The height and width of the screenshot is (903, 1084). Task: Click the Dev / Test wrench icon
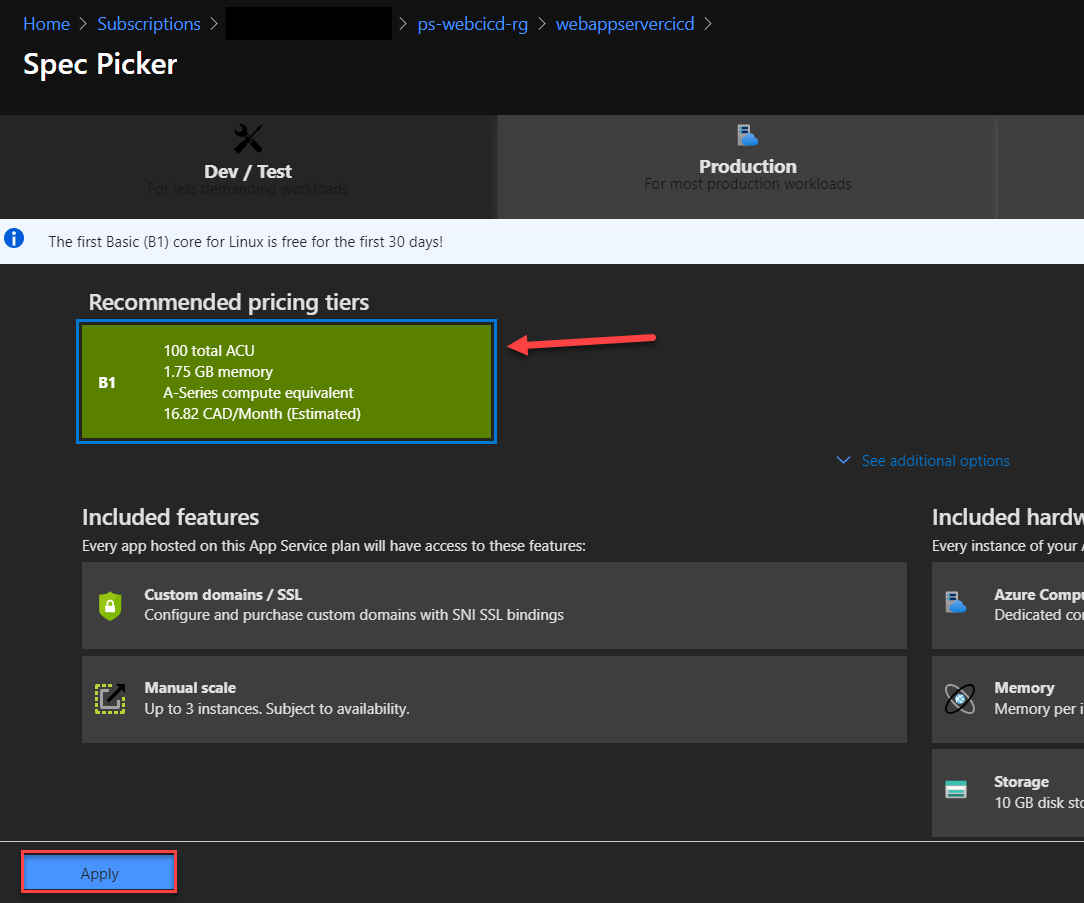[247, 137]
